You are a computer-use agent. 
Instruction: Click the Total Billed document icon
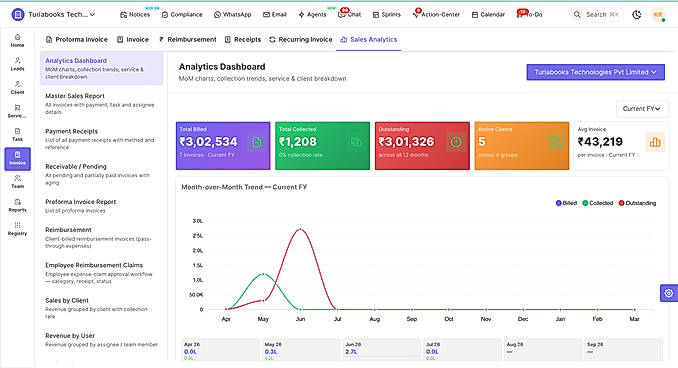pos(257,142)
